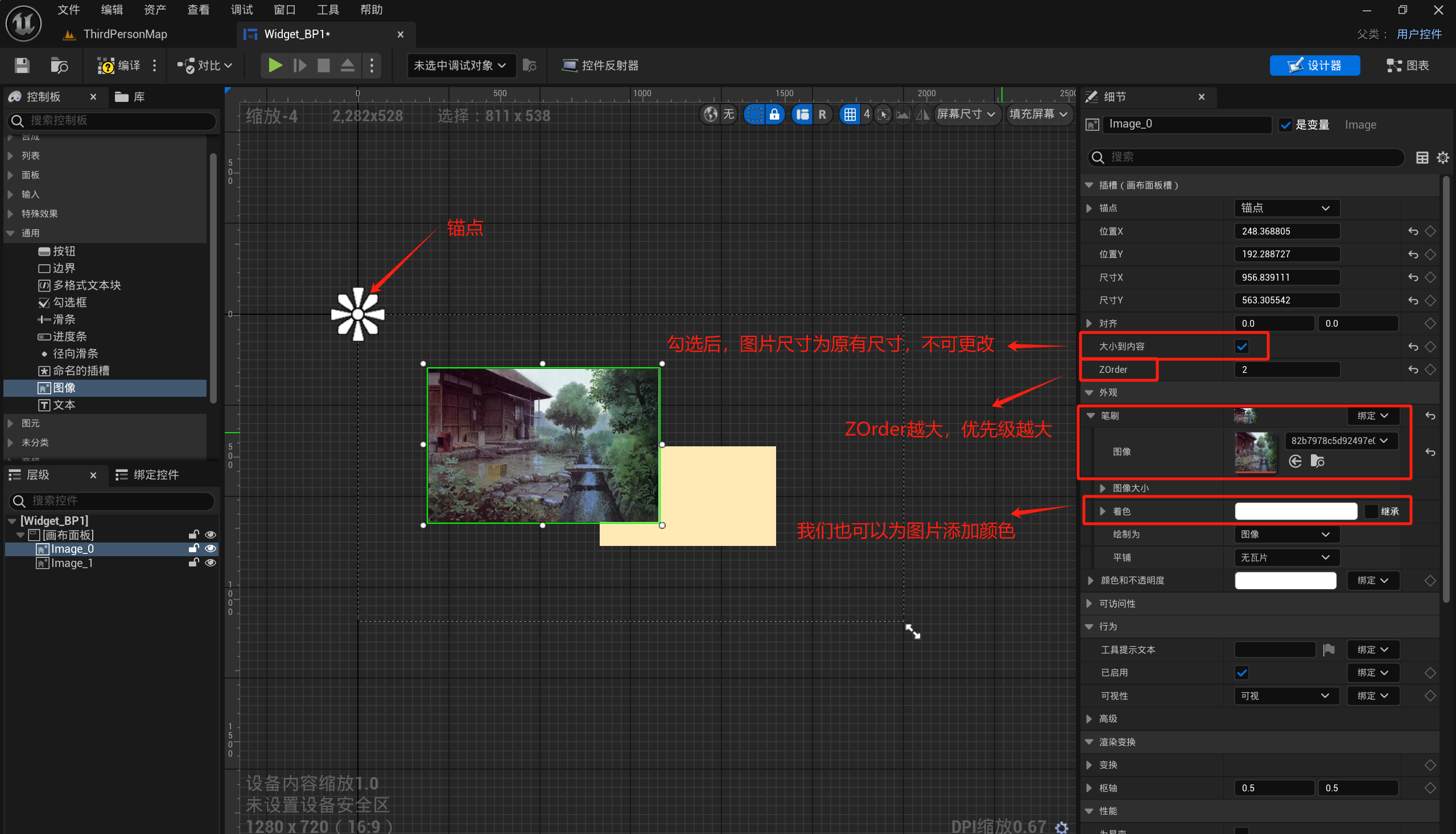Click the brush image thumbnail preview
Screen dimensions: 1456x834
1255,452
